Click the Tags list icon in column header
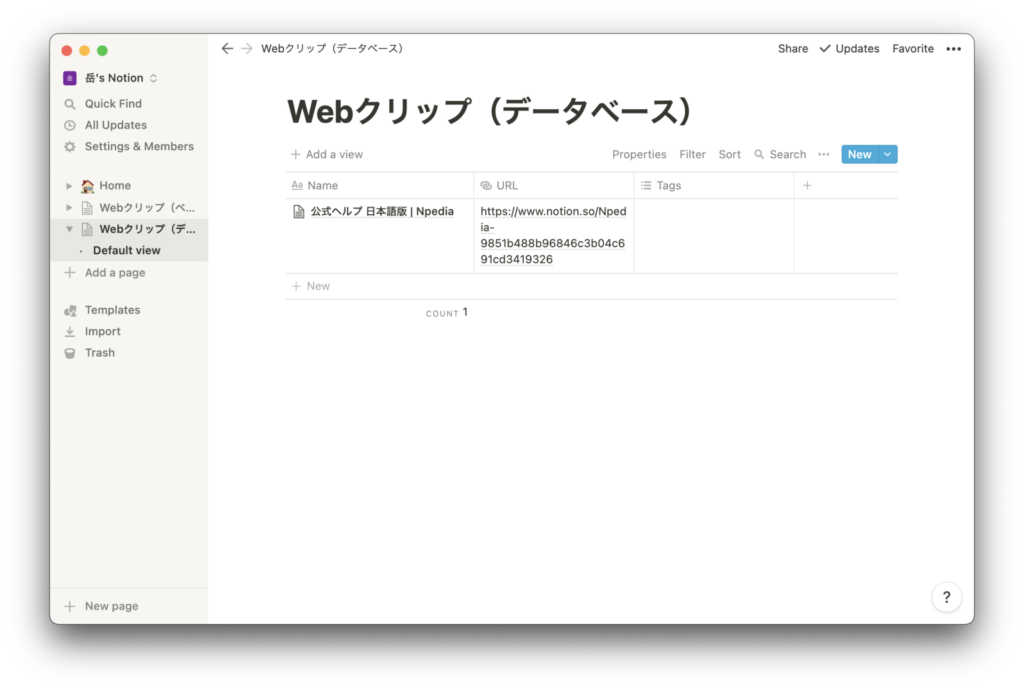Viewport: 1024px width, 690px height. (646, 185)
